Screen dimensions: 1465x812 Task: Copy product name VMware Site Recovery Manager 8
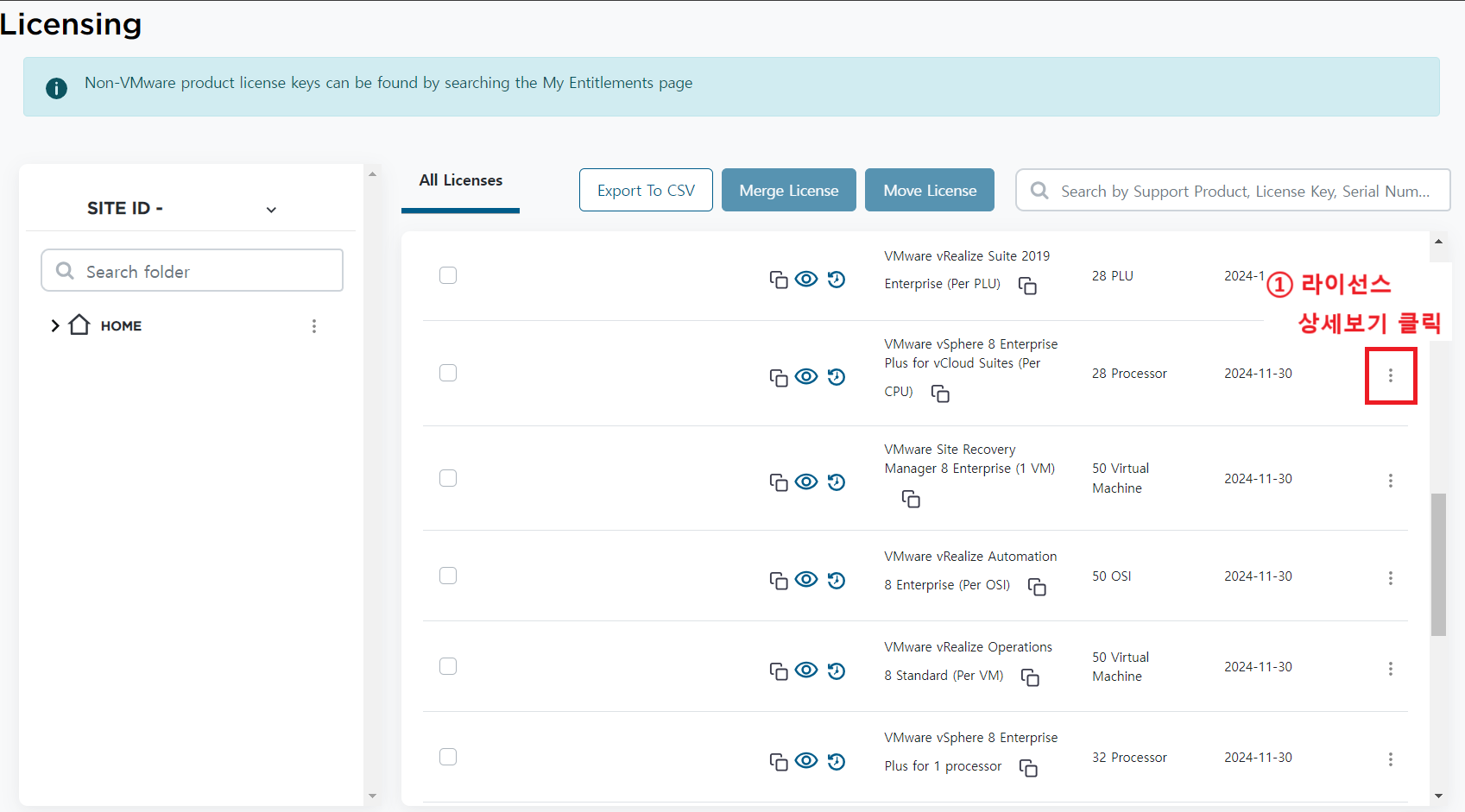tap(910, 499)
